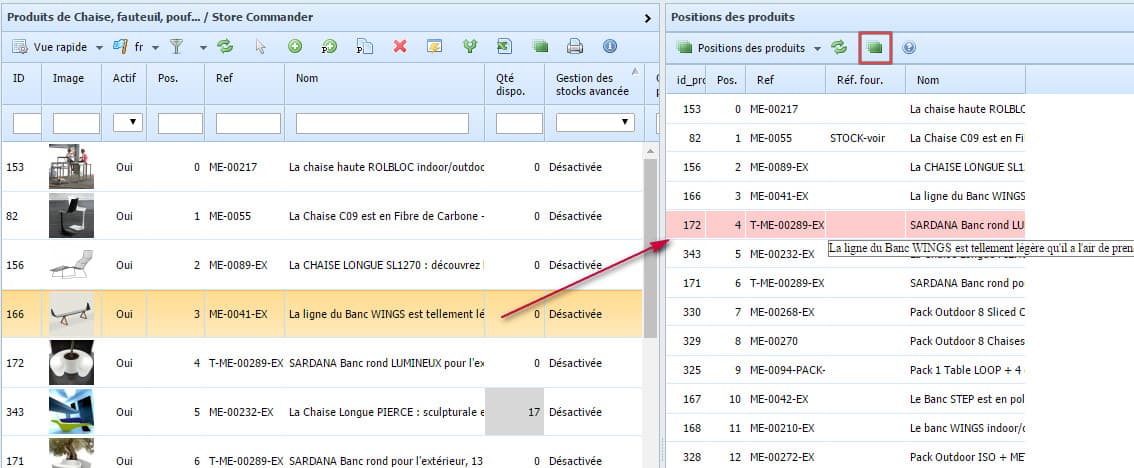Click the Excel export icon
Screen dimensions: 1134x468
click(505, 47)
